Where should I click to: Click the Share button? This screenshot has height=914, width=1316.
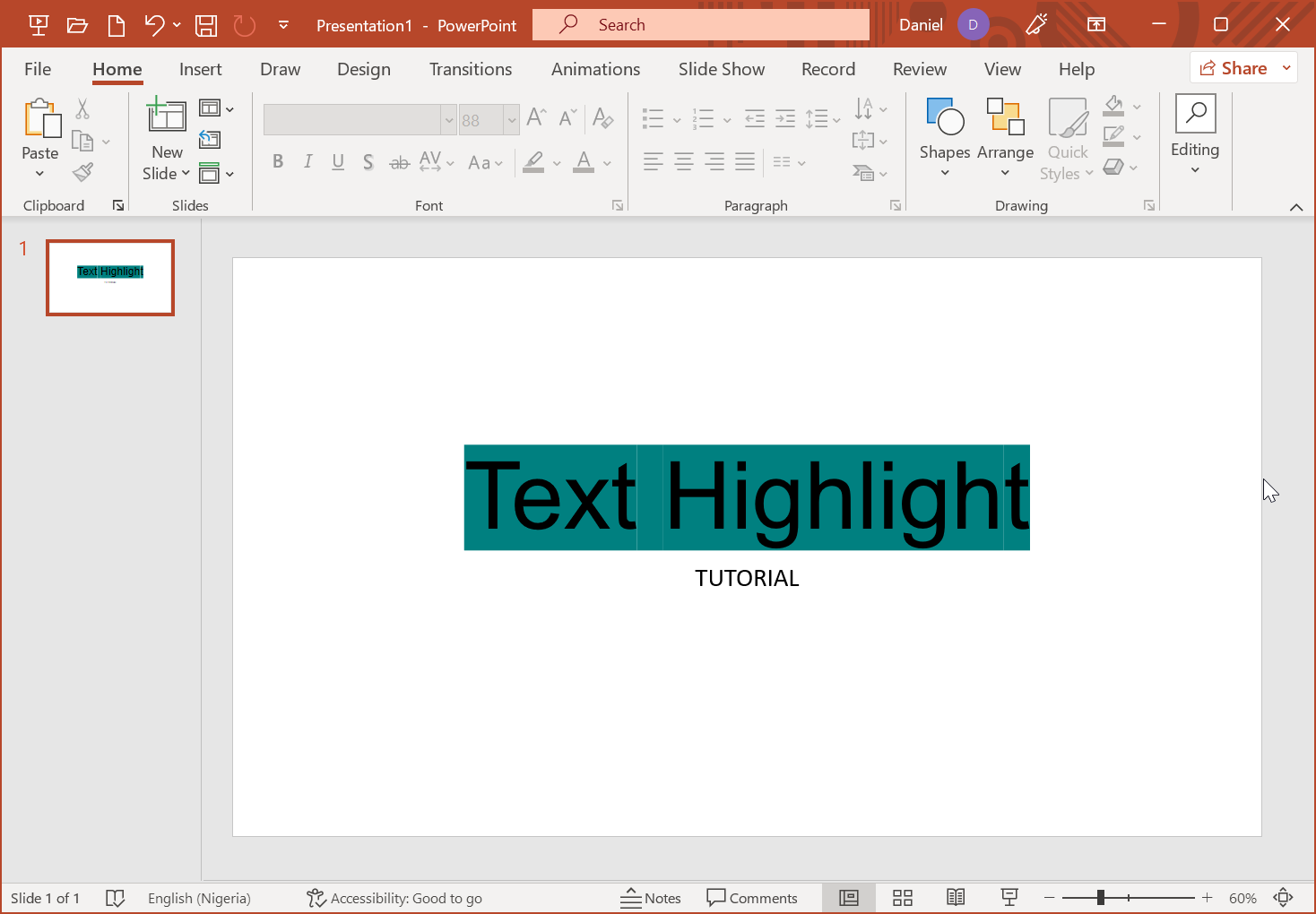pos(1242,67)
